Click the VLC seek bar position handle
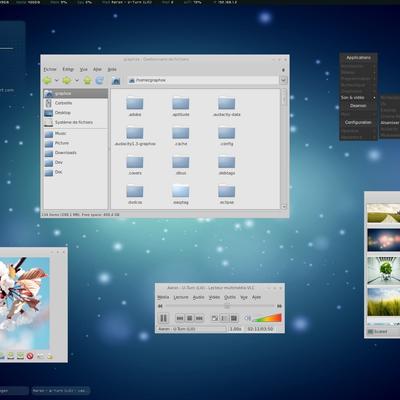Image resolution: width=400 pixels, height=400 pixels. (x=227, y=306)
